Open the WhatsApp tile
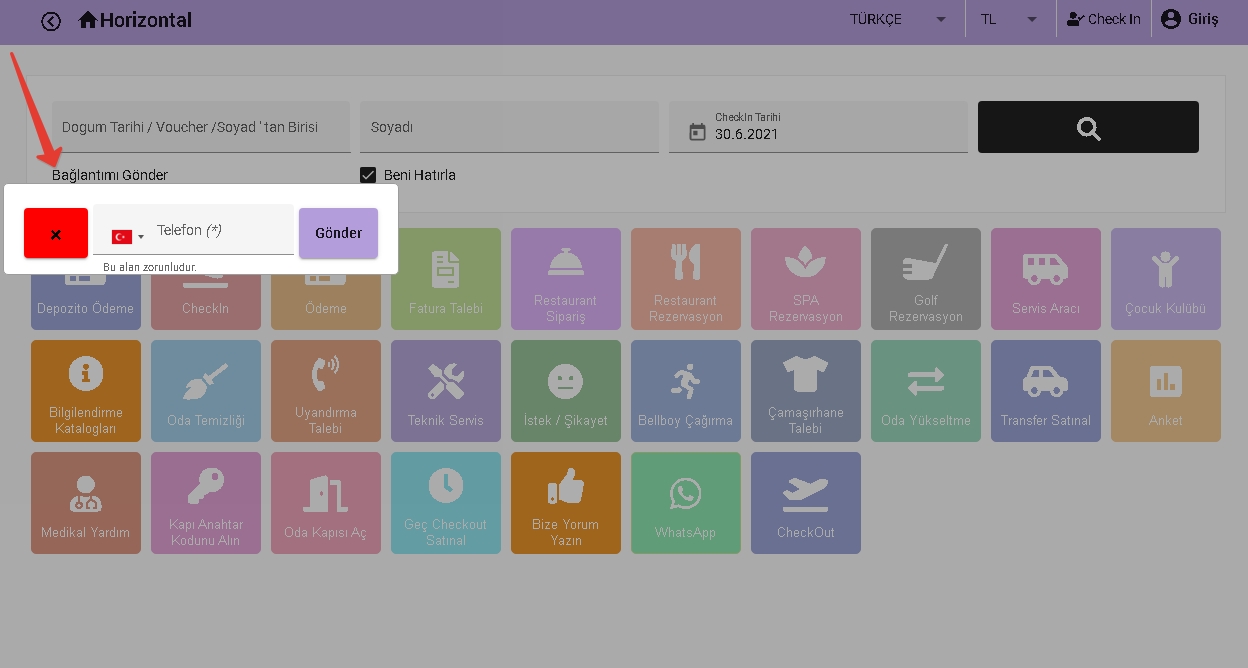The width and height of the screenshot is (1248, 668). pyautogui.click(x=685, y=502)
